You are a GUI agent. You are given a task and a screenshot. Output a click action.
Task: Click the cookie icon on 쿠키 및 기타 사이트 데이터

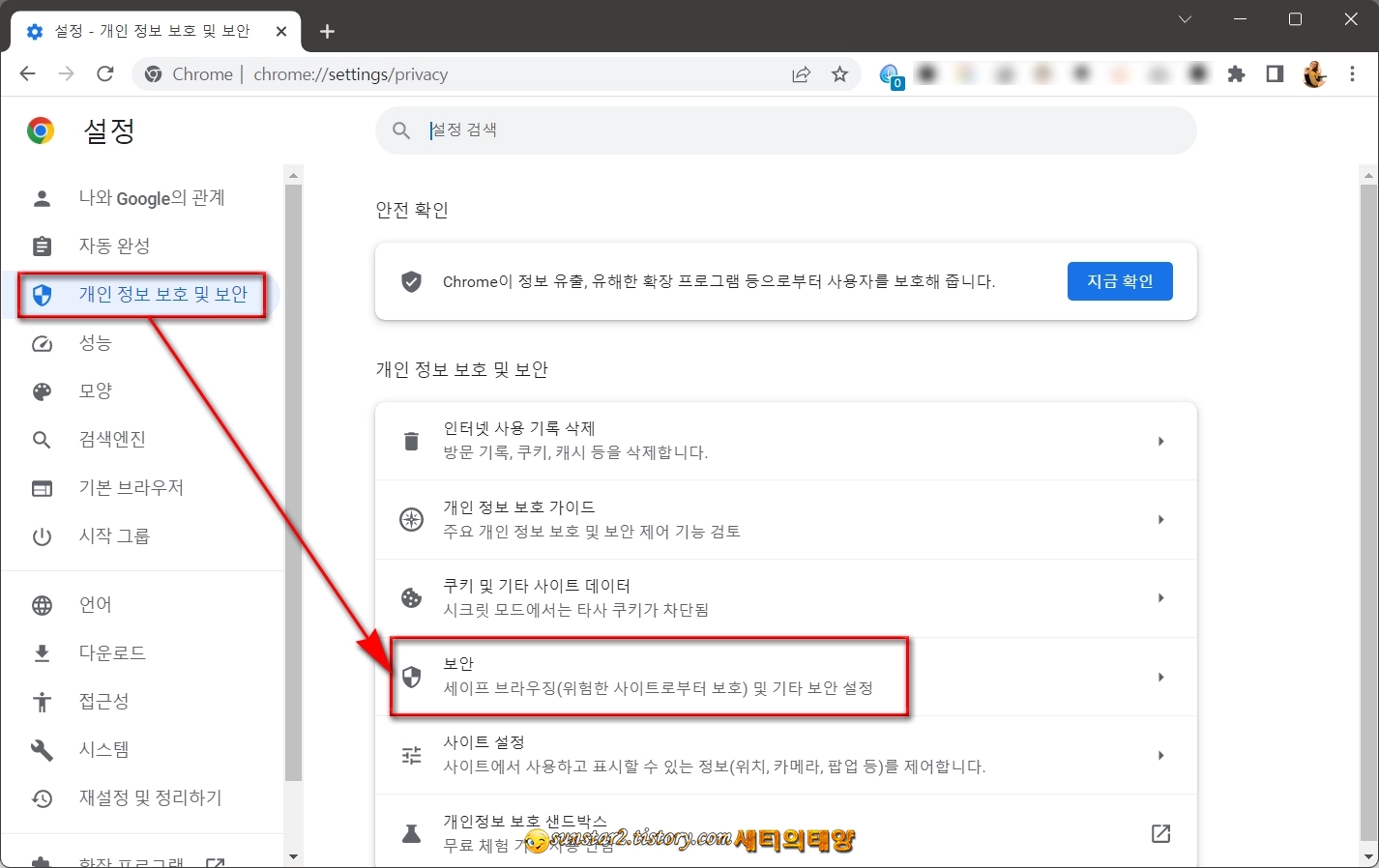click(x=411, y=597)
